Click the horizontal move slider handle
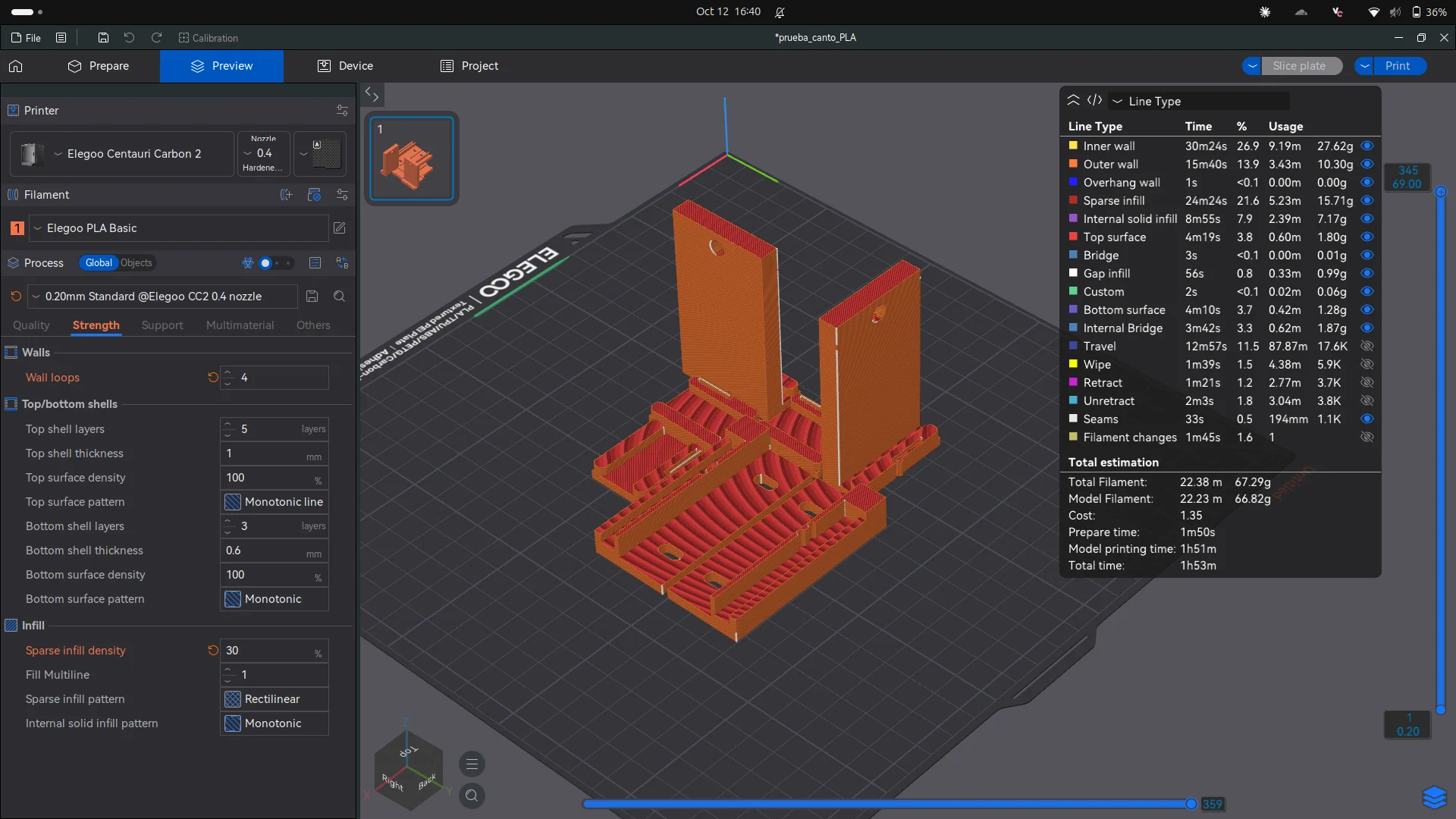The image size is (1456, 819). click(1191, 804)
